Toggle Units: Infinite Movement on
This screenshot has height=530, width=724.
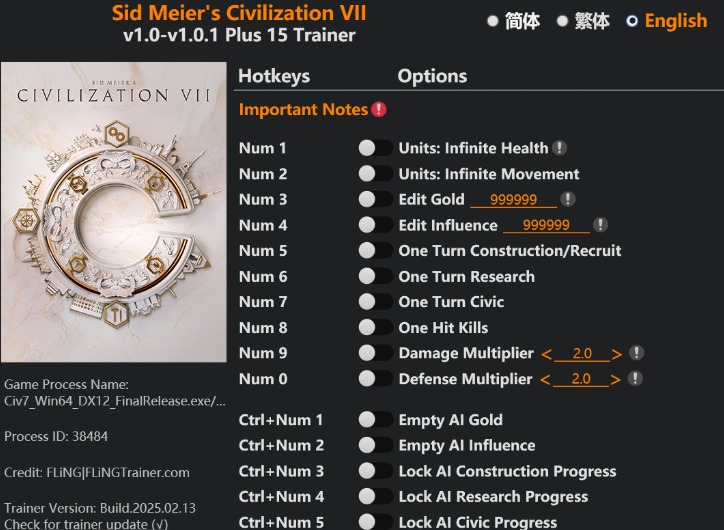click(x=375, y=174)
